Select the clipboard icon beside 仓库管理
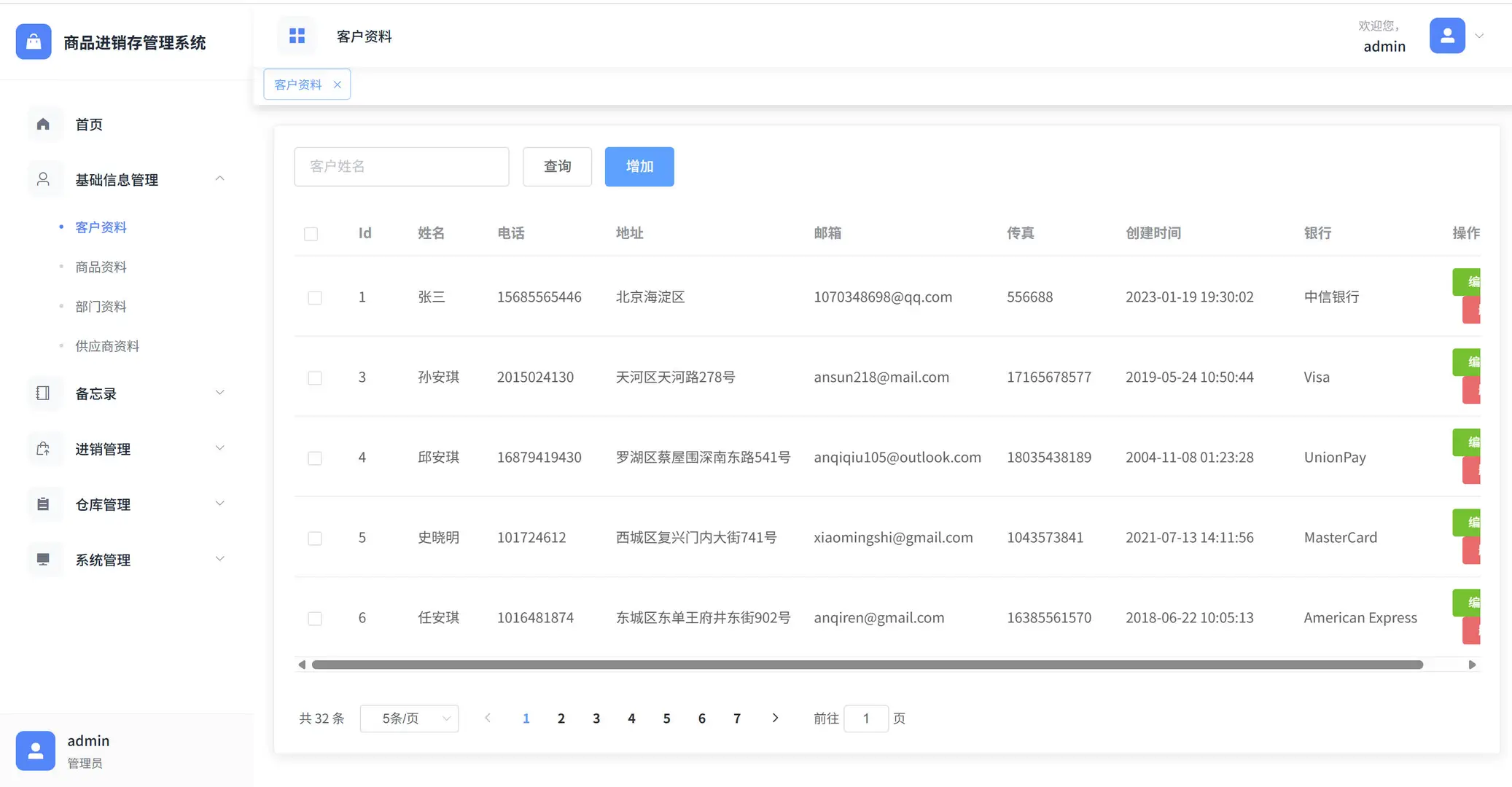The width and height of the screenshot is (1512, 787). coord(44,504)
